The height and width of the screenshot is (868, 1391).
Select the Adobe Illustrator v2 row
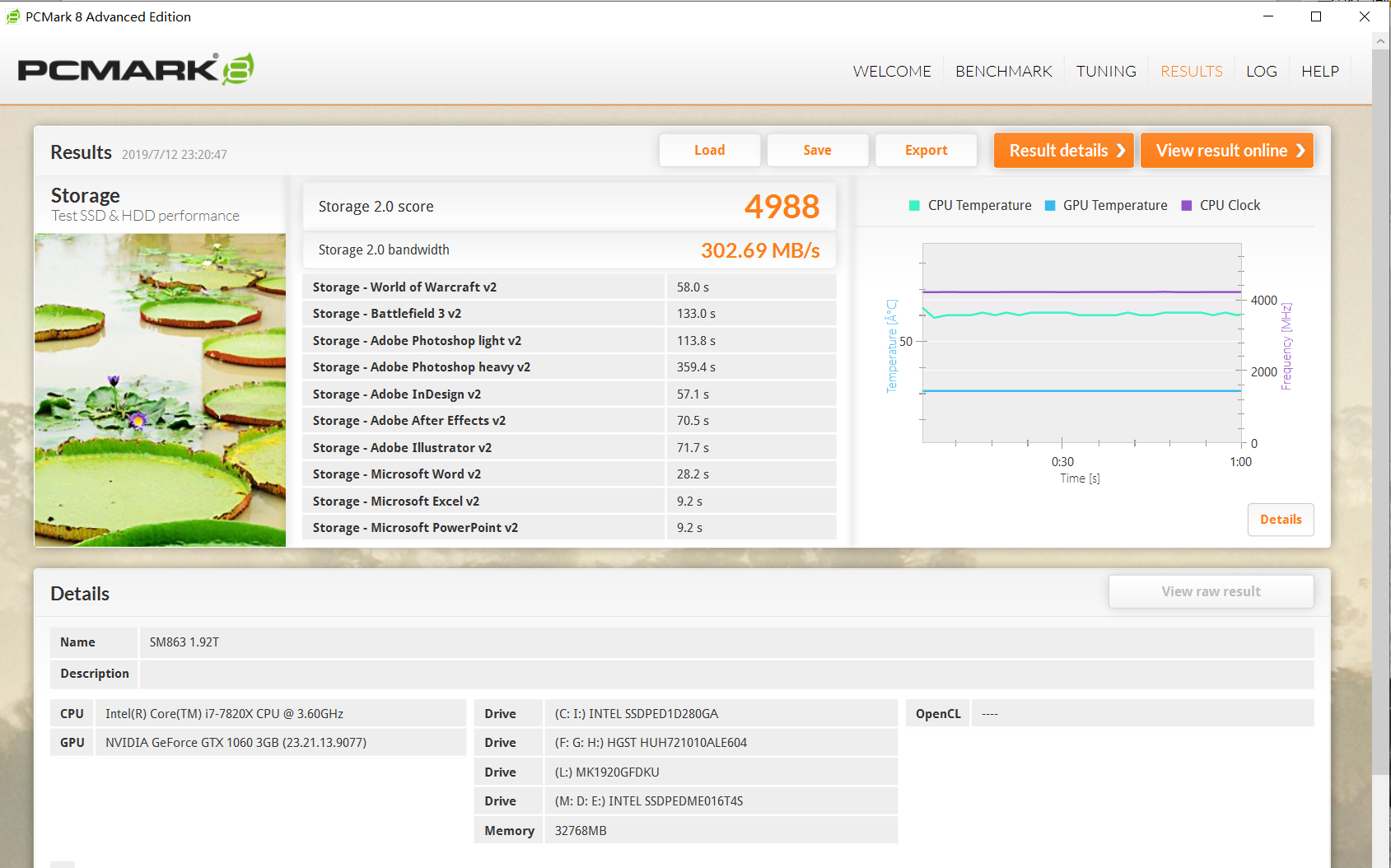(569, 447)
